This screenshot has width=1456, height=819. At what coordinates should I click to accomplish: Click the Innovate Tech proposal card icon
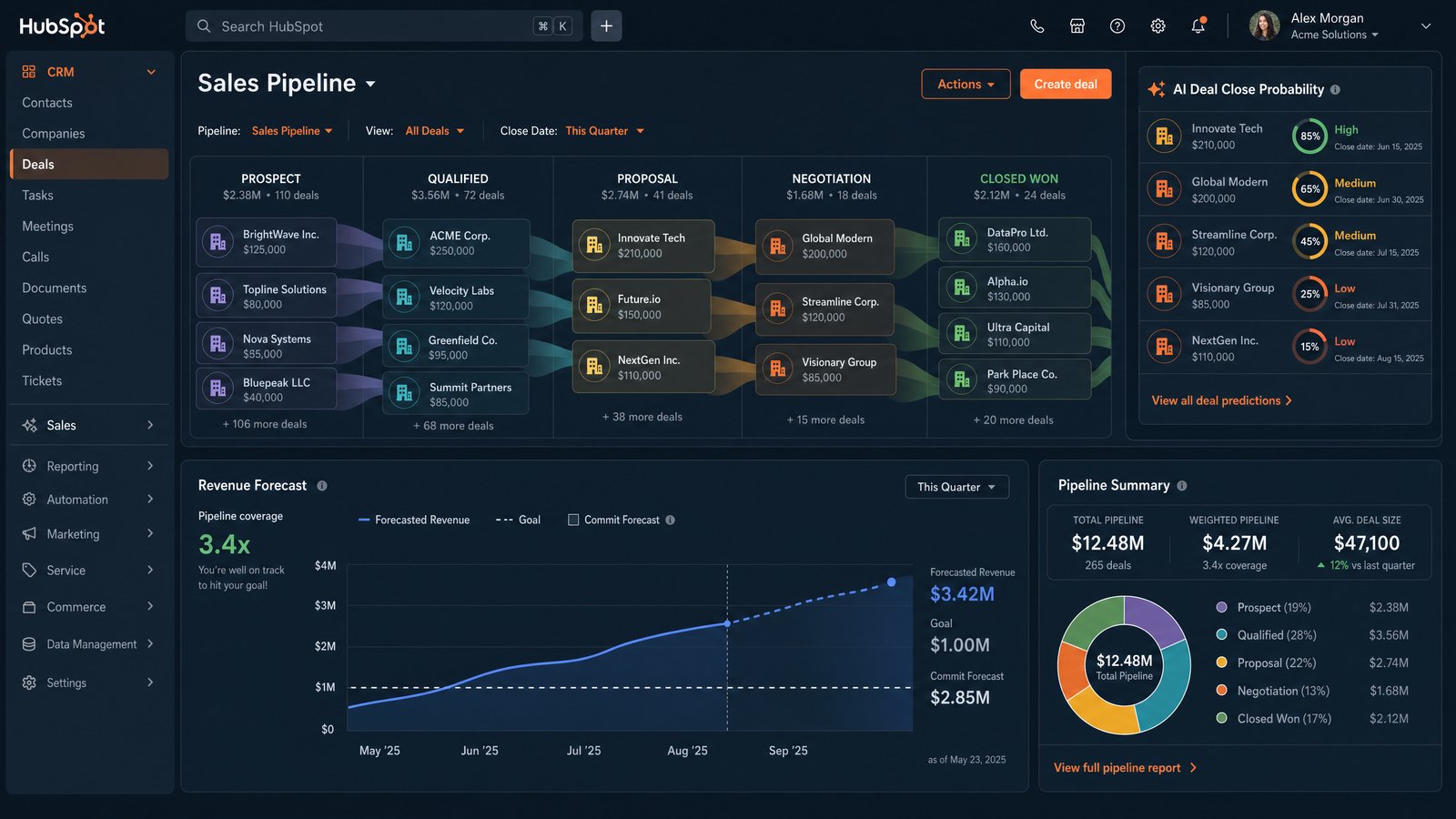pos(594,245)
